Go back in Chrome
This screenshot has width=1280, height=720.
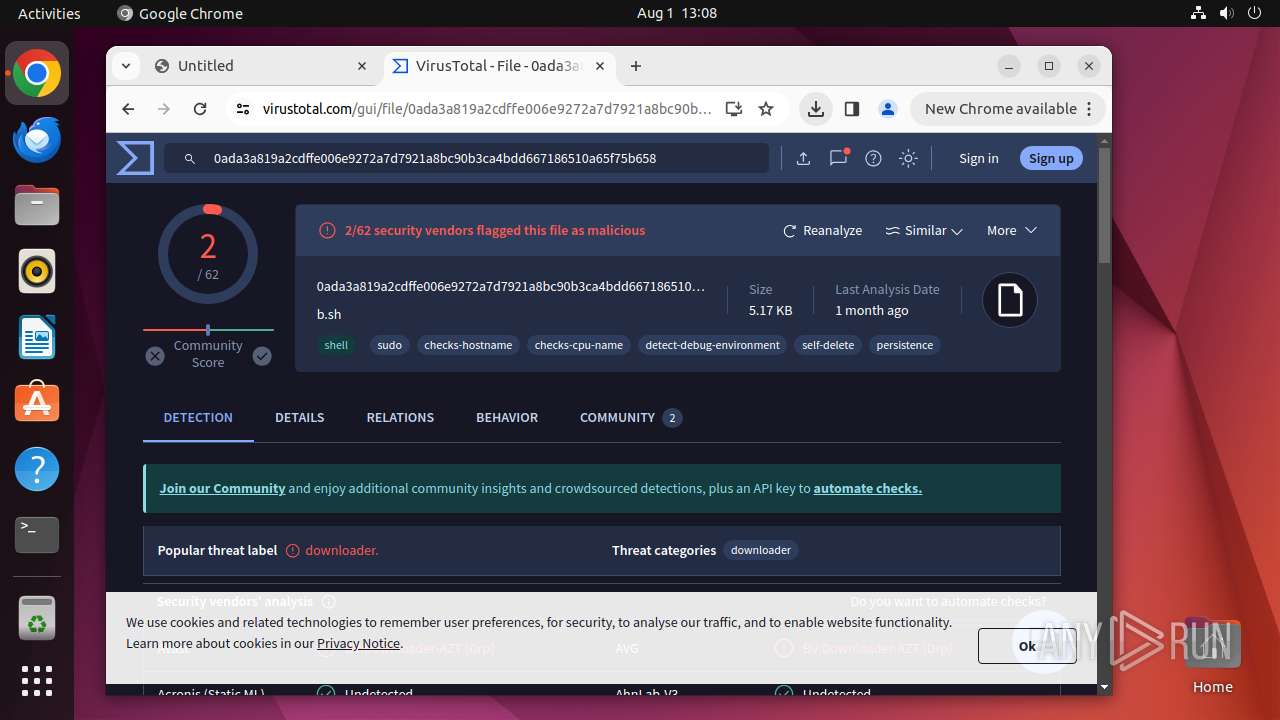(128, 109)
